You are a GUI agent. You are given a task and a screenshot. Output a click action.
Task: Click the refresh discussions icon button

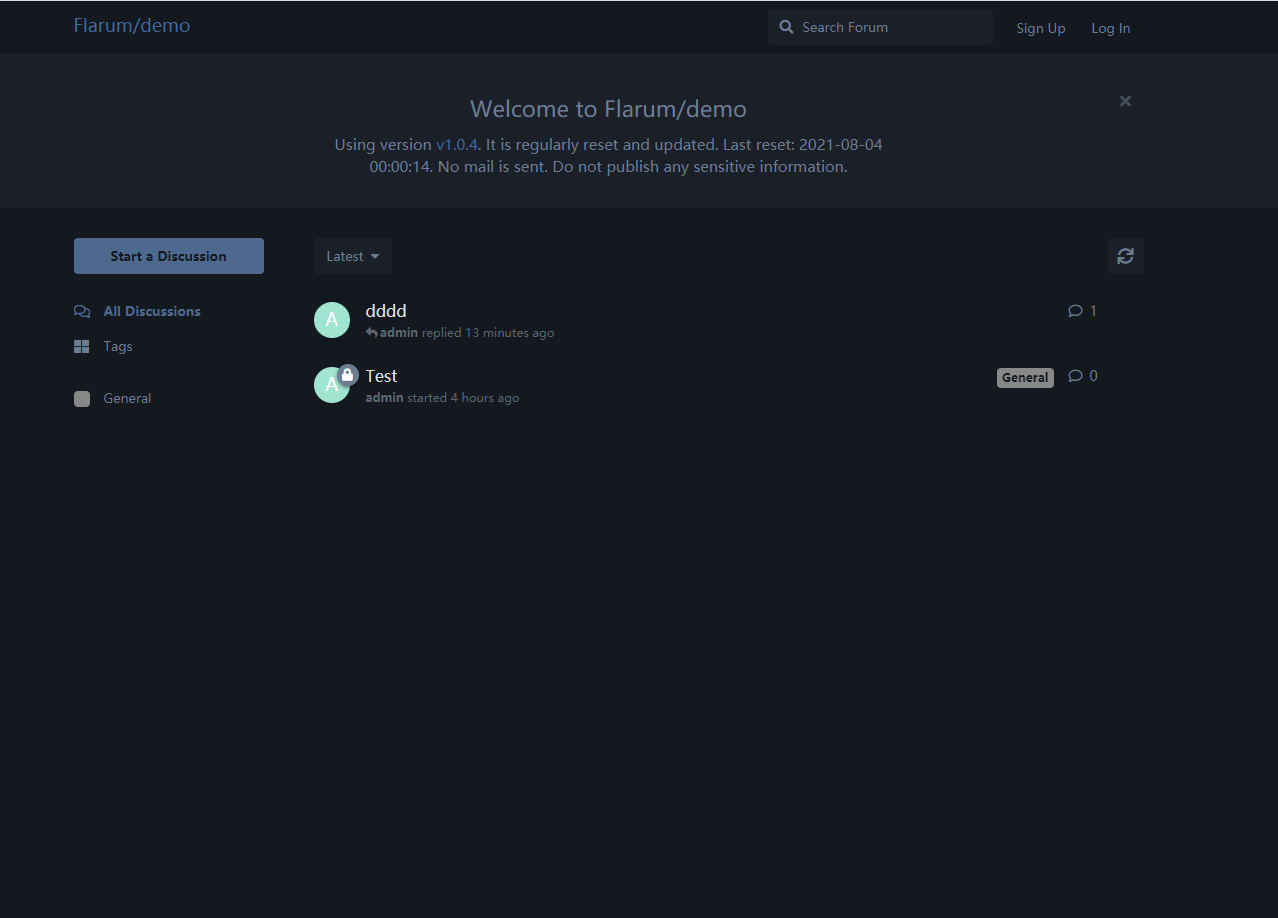pyautogui.click(x=1125, y=256)
